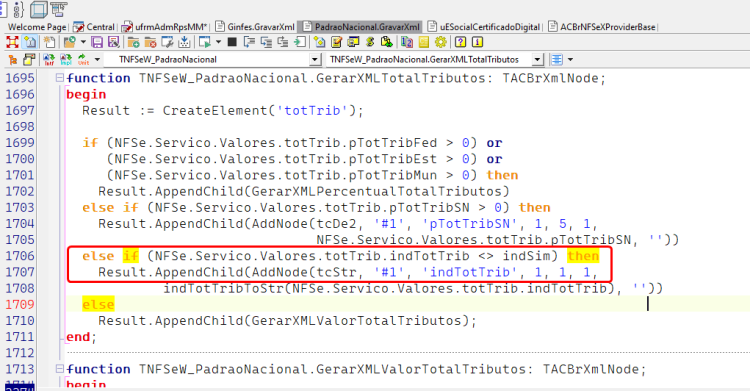Click line number 1695 in the gutter
750x391 pixels.
pos(20,78)
